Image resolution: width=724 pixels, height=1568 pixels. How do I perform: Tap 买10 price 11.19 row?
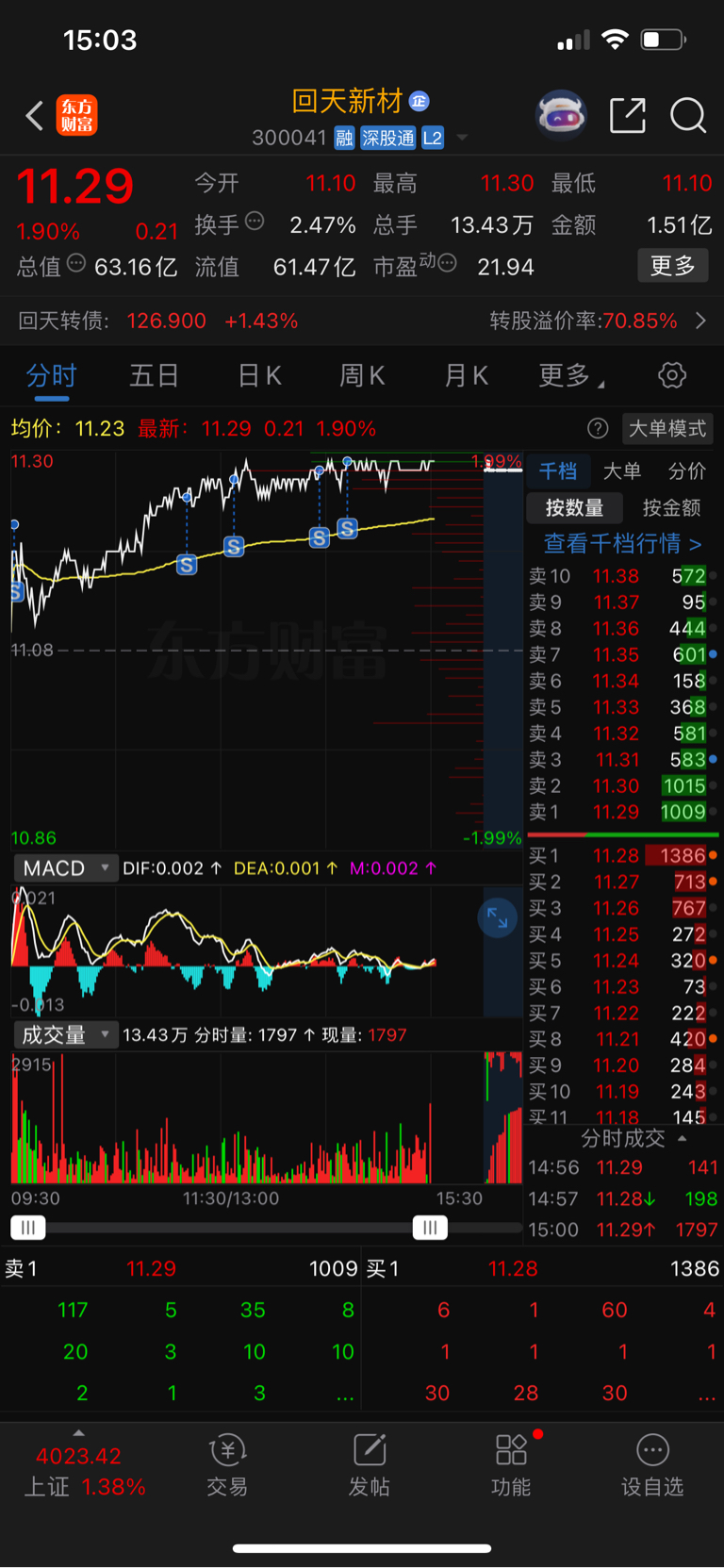[x=623, y=1091]
